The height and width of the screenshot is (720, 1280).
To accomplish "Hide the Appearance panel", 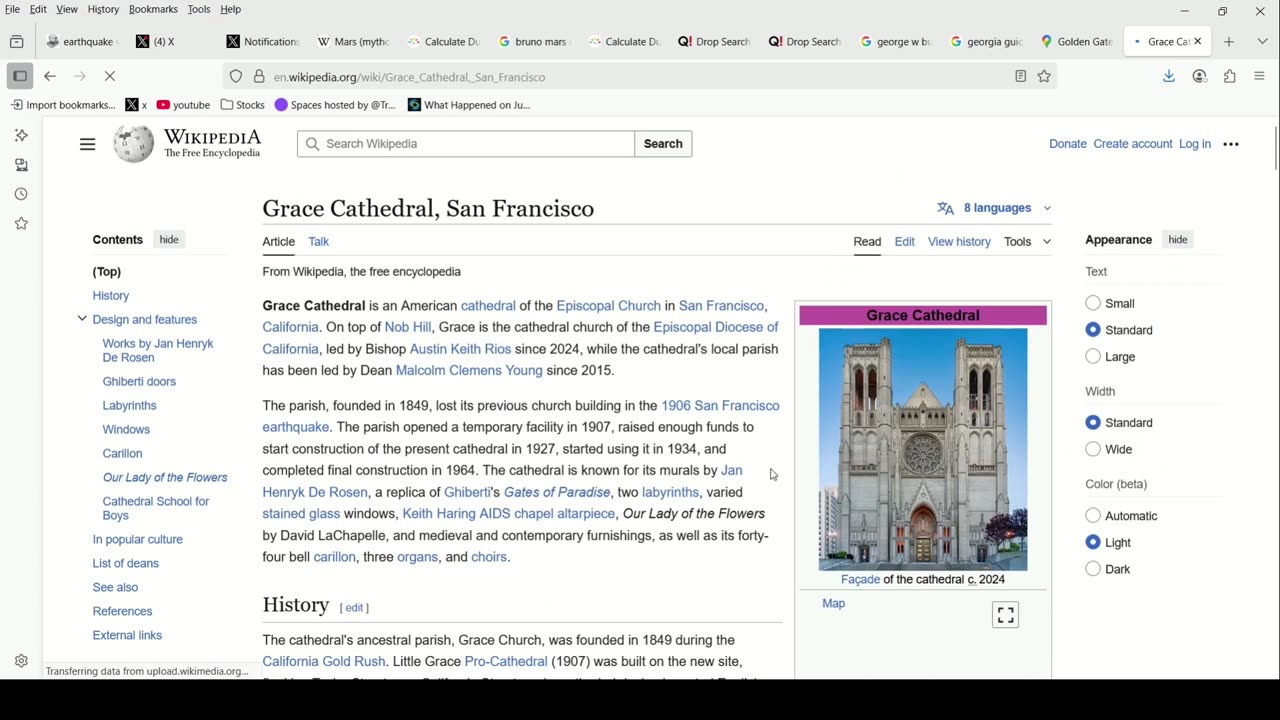I will [1178, 240].
